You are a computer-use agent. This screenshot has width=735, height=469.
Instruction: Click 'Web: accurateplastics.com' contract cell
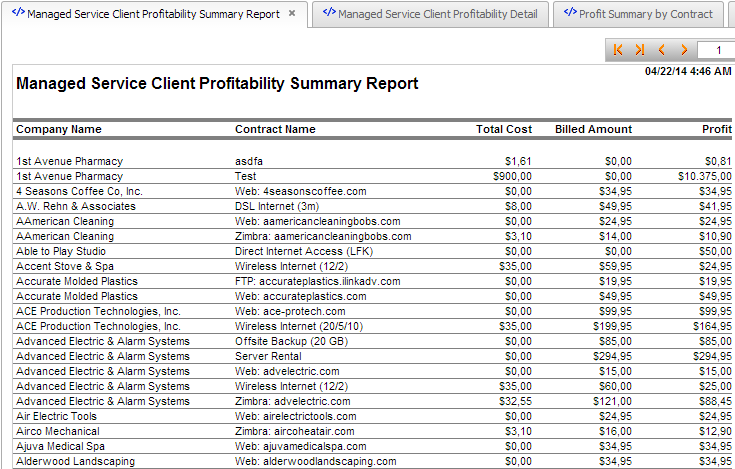(300, 296)
